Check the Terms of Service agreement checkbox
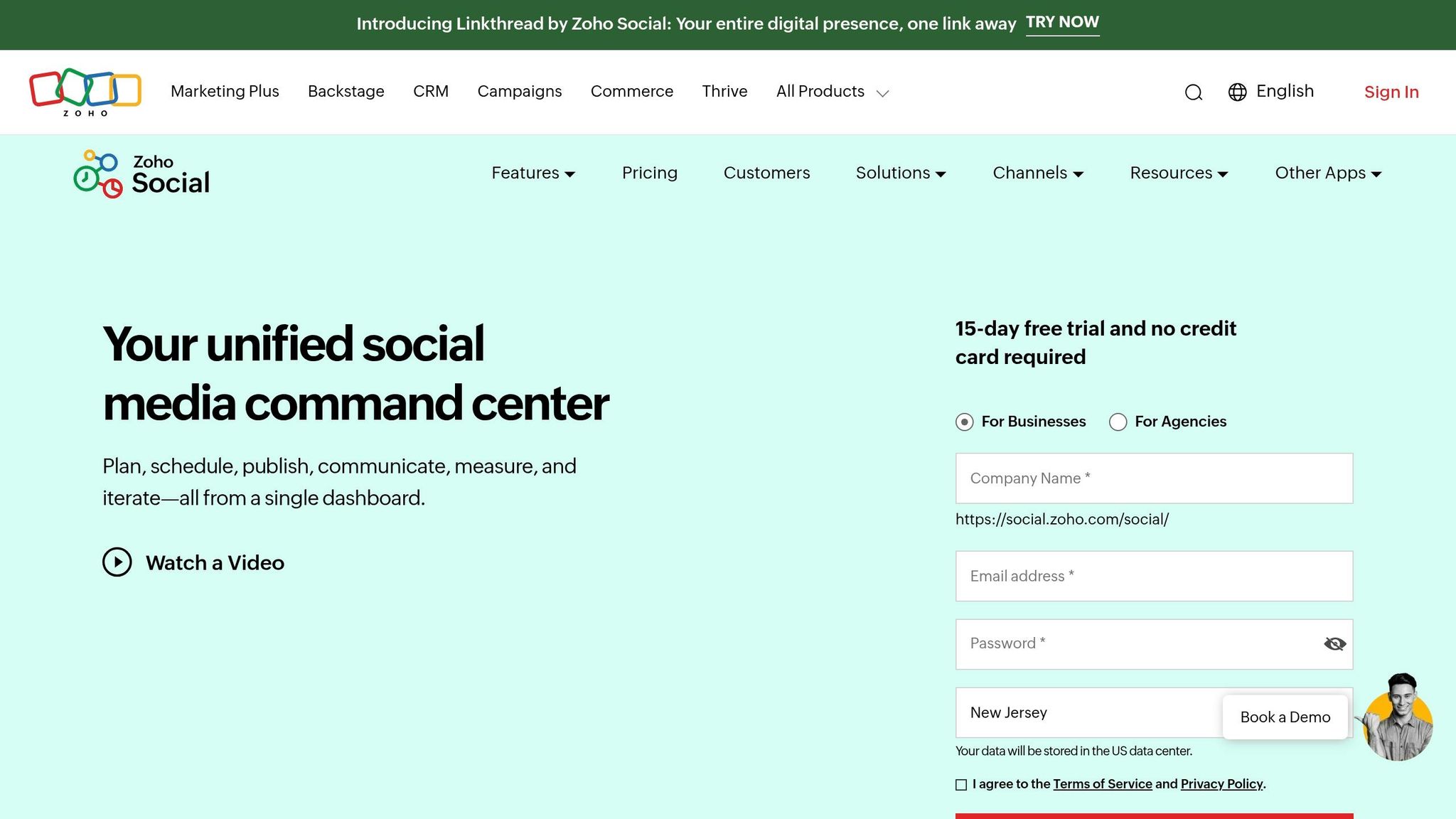Viewport: 1456px width, 819px height. (961, 784)
